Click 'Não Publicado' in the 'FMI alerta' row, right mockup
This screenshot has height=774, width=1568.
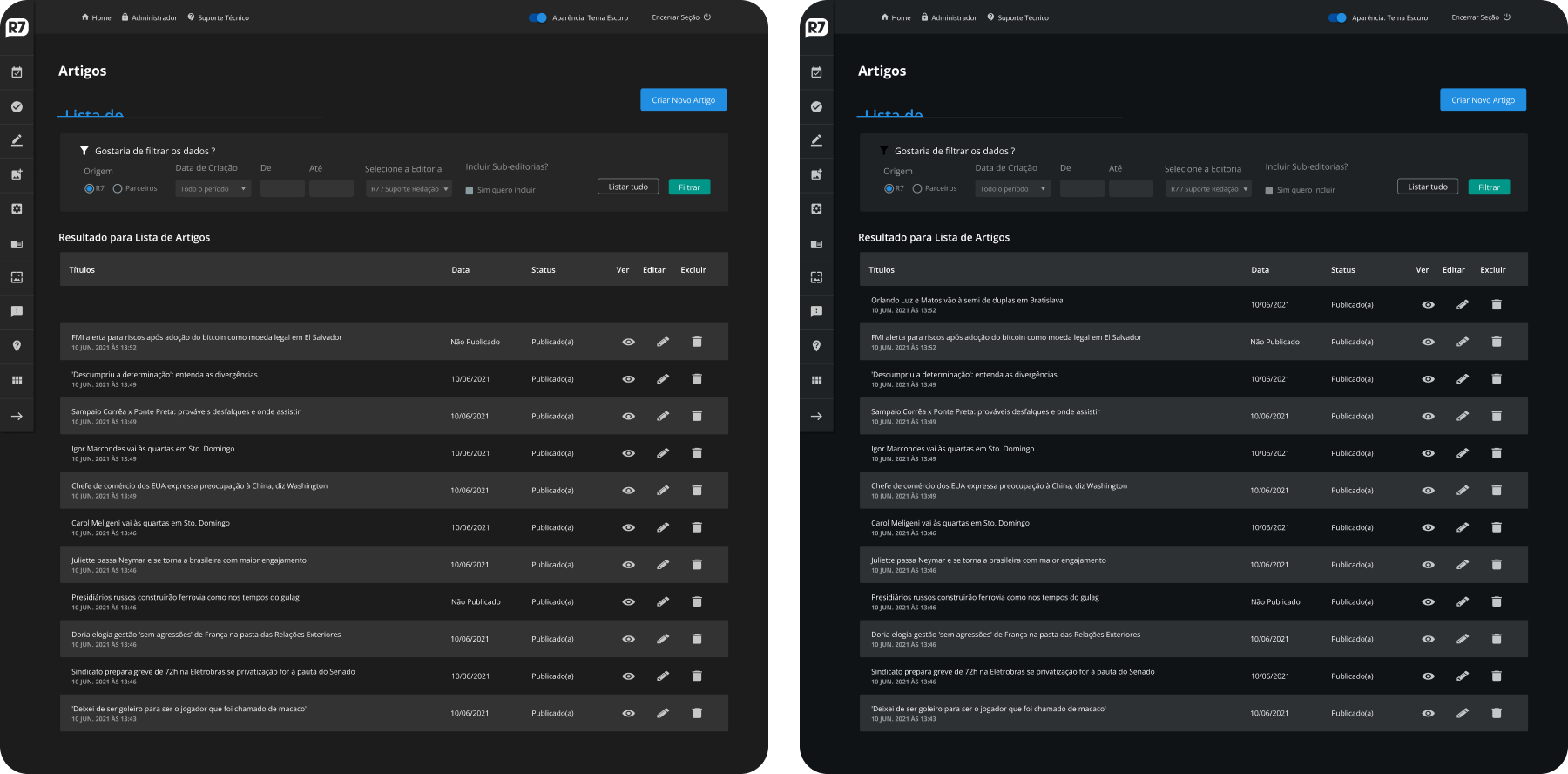click(x=1274, y=342)
